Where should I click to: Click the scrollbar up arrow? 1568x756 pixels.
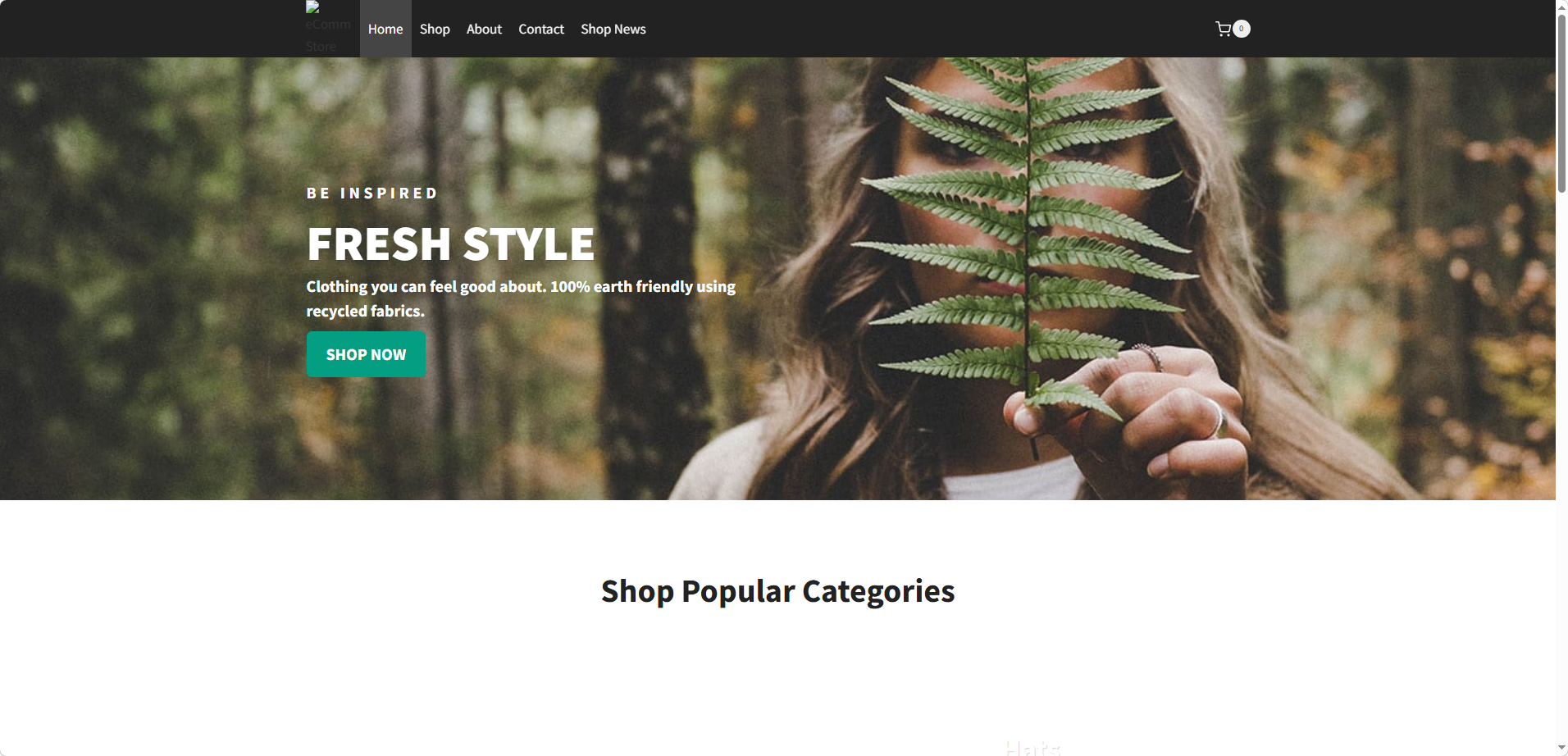[x=1561, y=6]
